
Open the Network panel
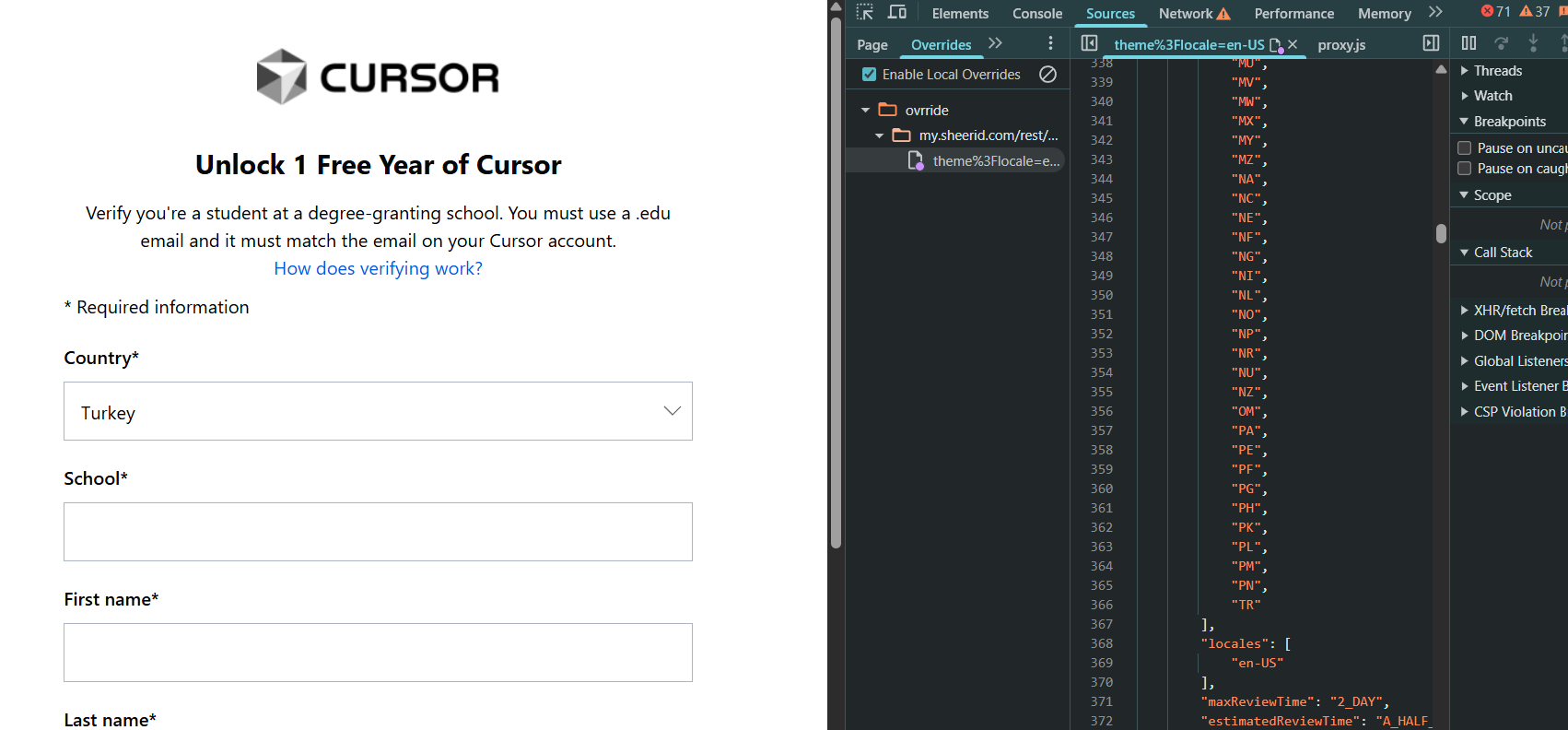point(1186,14)
